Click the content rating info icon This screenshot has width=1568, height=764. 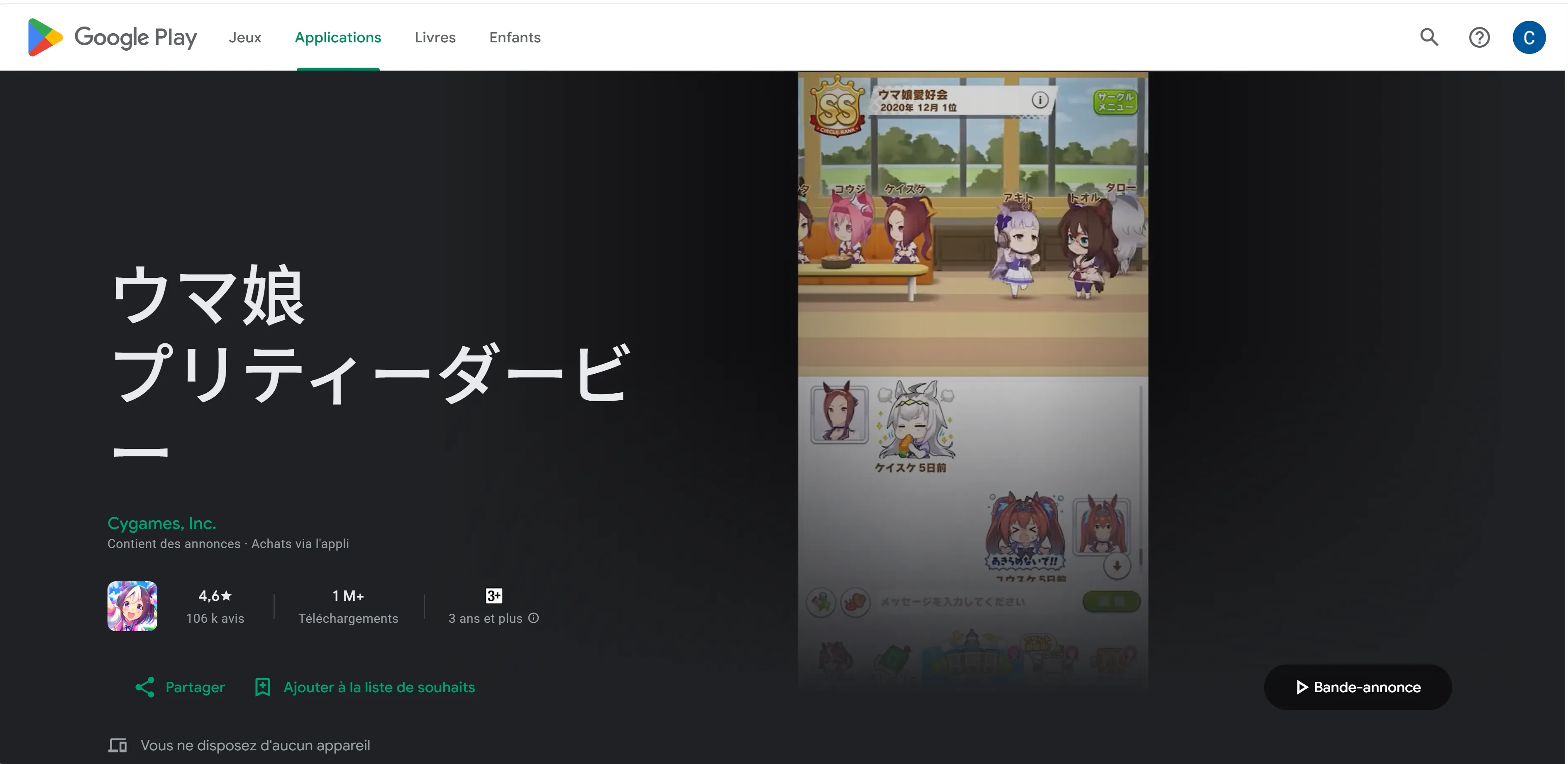click(x=534, y=618)
